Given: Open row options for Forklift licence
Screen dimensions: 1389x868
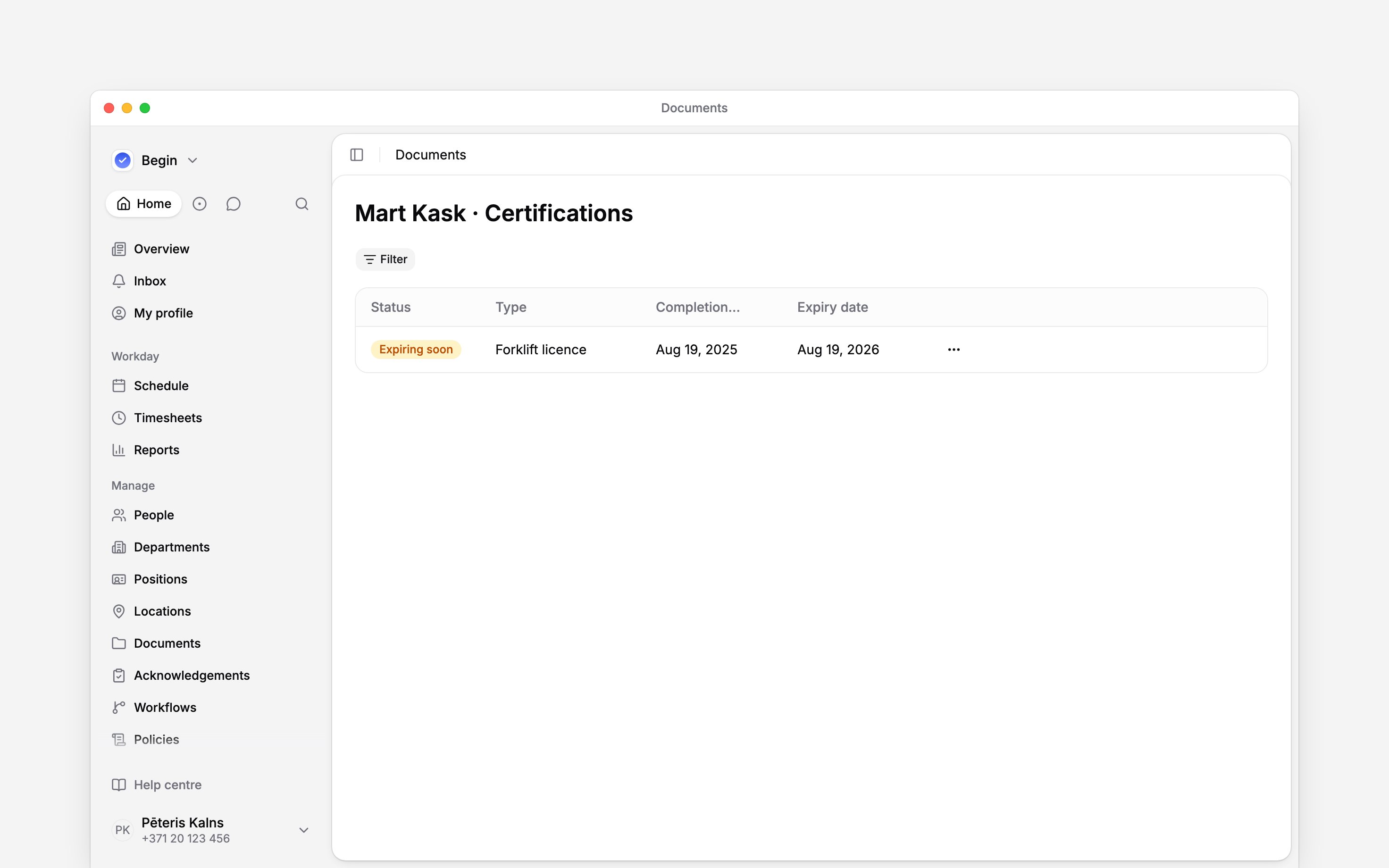Looking at the screenshot, I should click(954, 350).
